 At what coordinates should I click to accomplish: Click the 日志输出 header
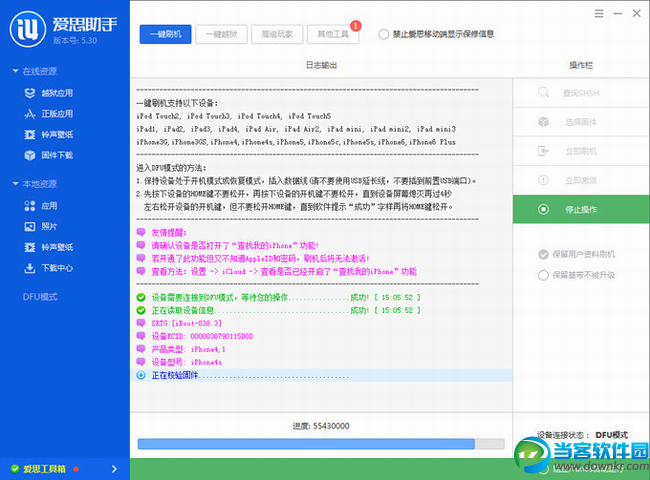(x=321, y=65)
